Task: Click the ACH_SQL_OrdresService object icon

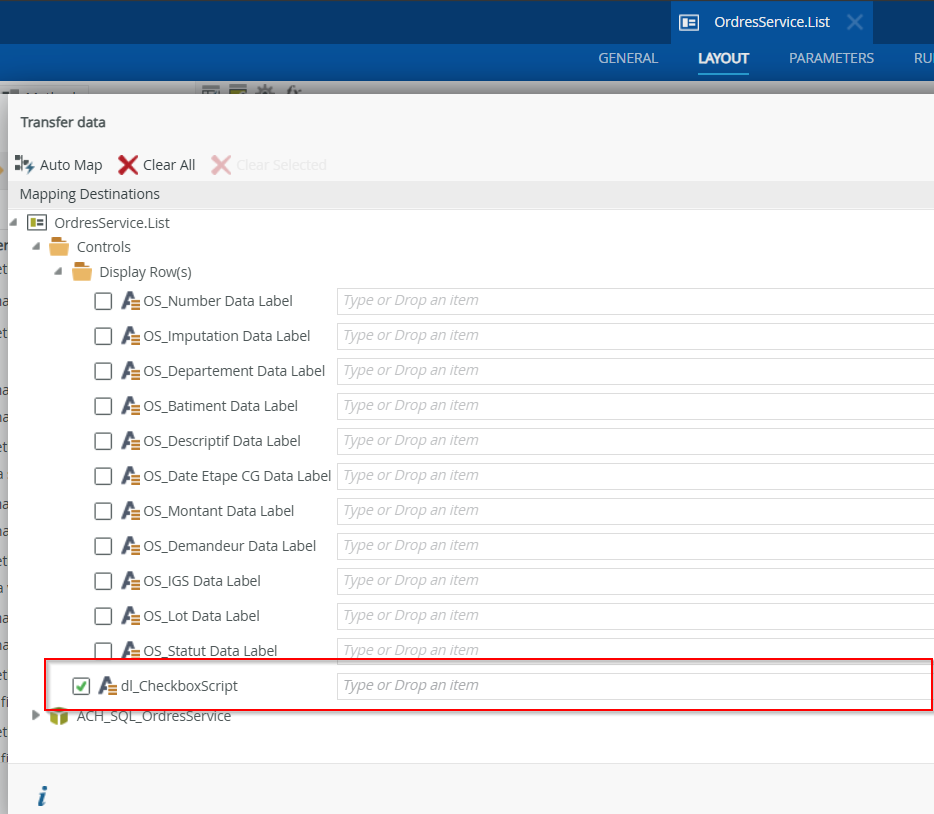Action: (x=59, y=716)
